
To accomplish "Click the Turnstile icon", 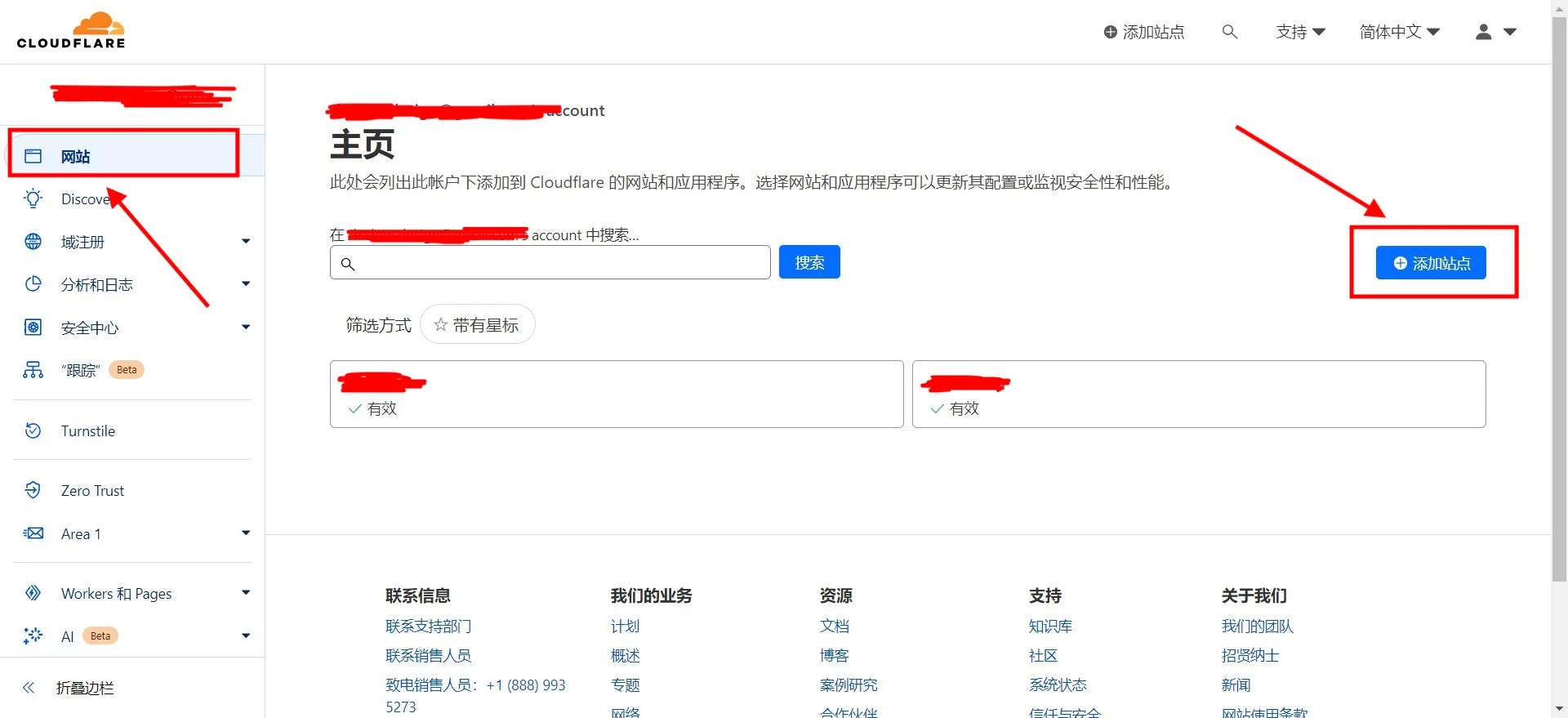I will tap(33, 430).
